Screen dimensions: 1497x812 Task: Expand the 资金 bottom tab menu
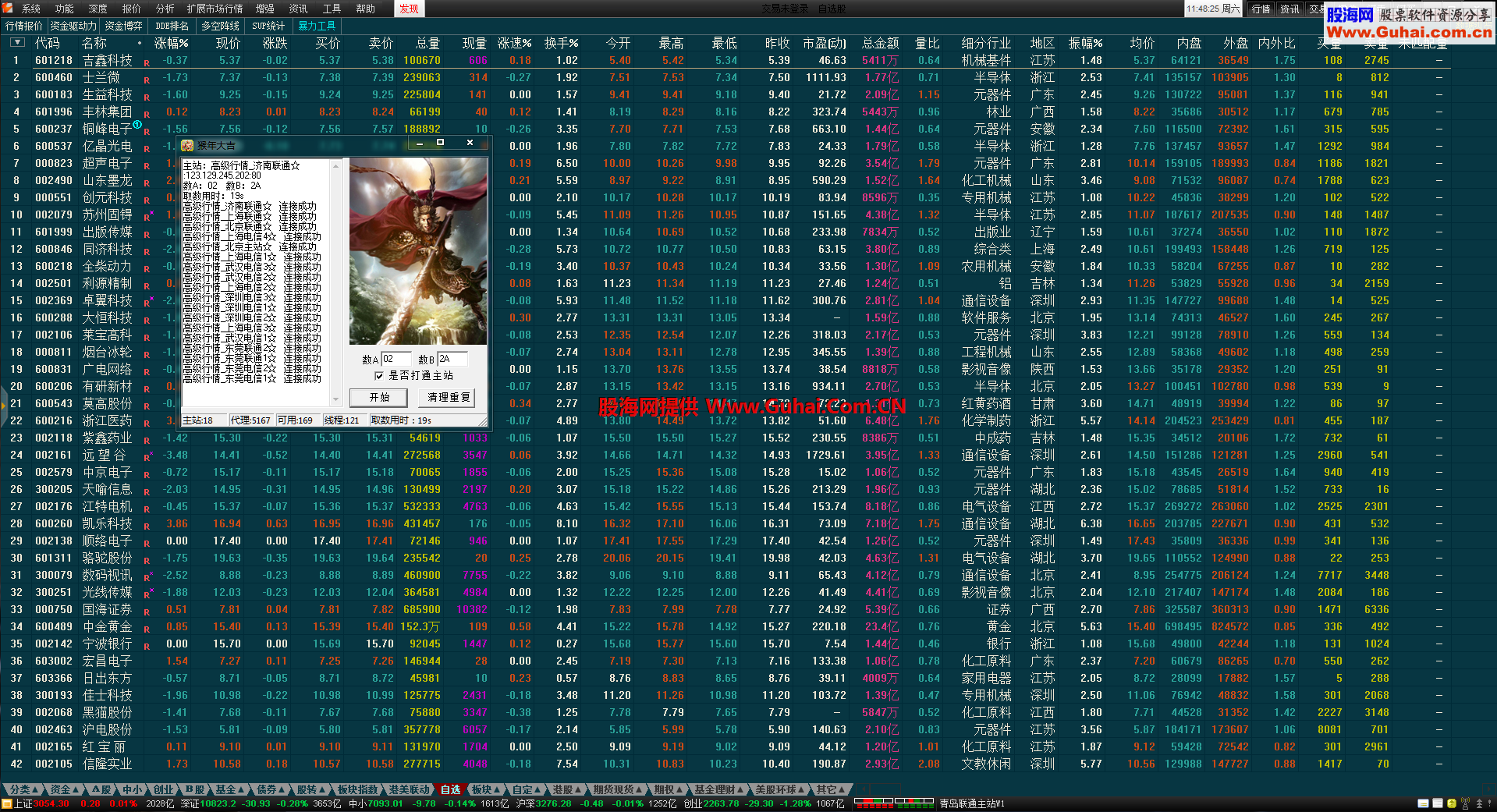62,789
